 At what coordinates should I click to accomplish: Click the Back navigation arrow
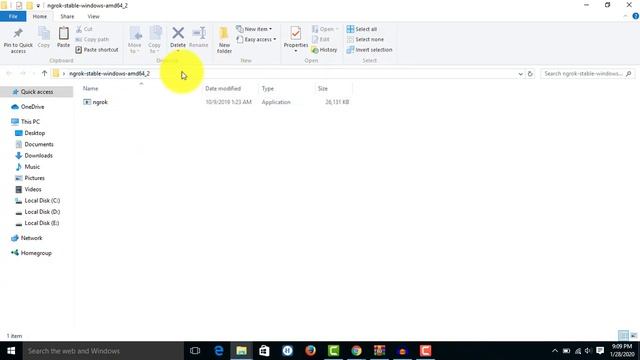9,73
